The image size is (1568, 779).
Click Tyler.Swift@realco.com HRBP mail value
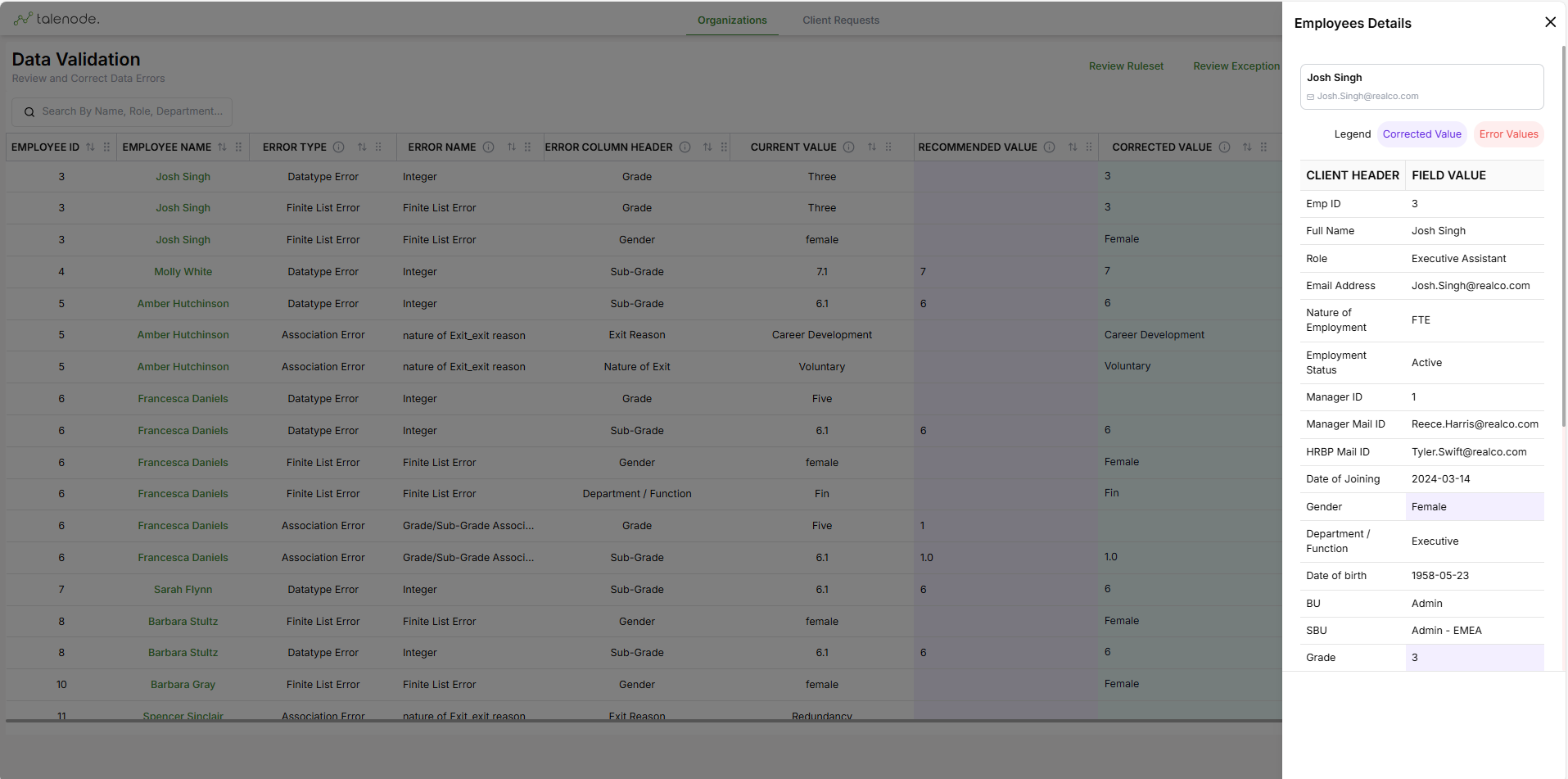click(1469, 452)
